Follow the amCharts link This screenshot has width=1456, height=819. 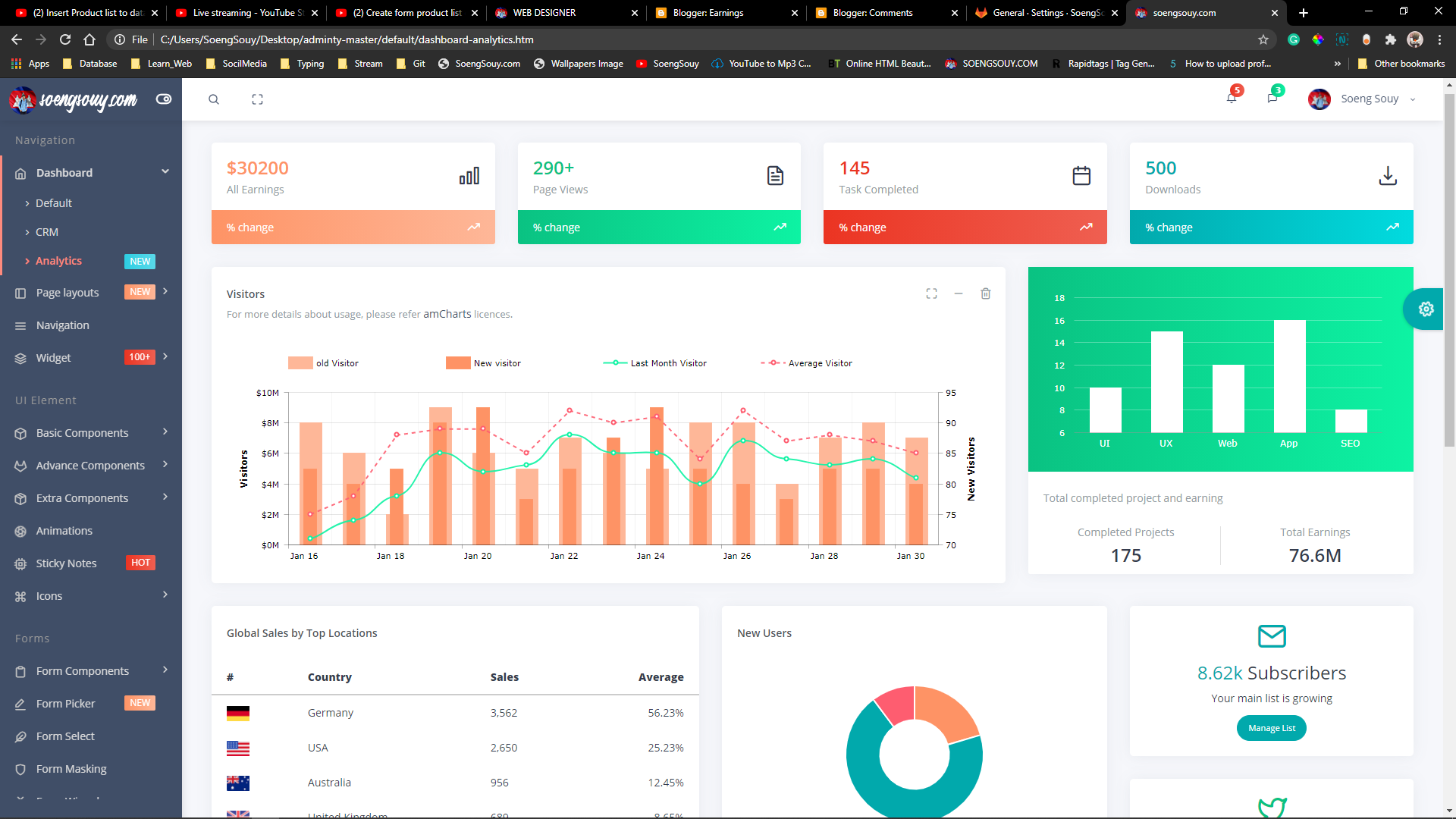[447, 314]
